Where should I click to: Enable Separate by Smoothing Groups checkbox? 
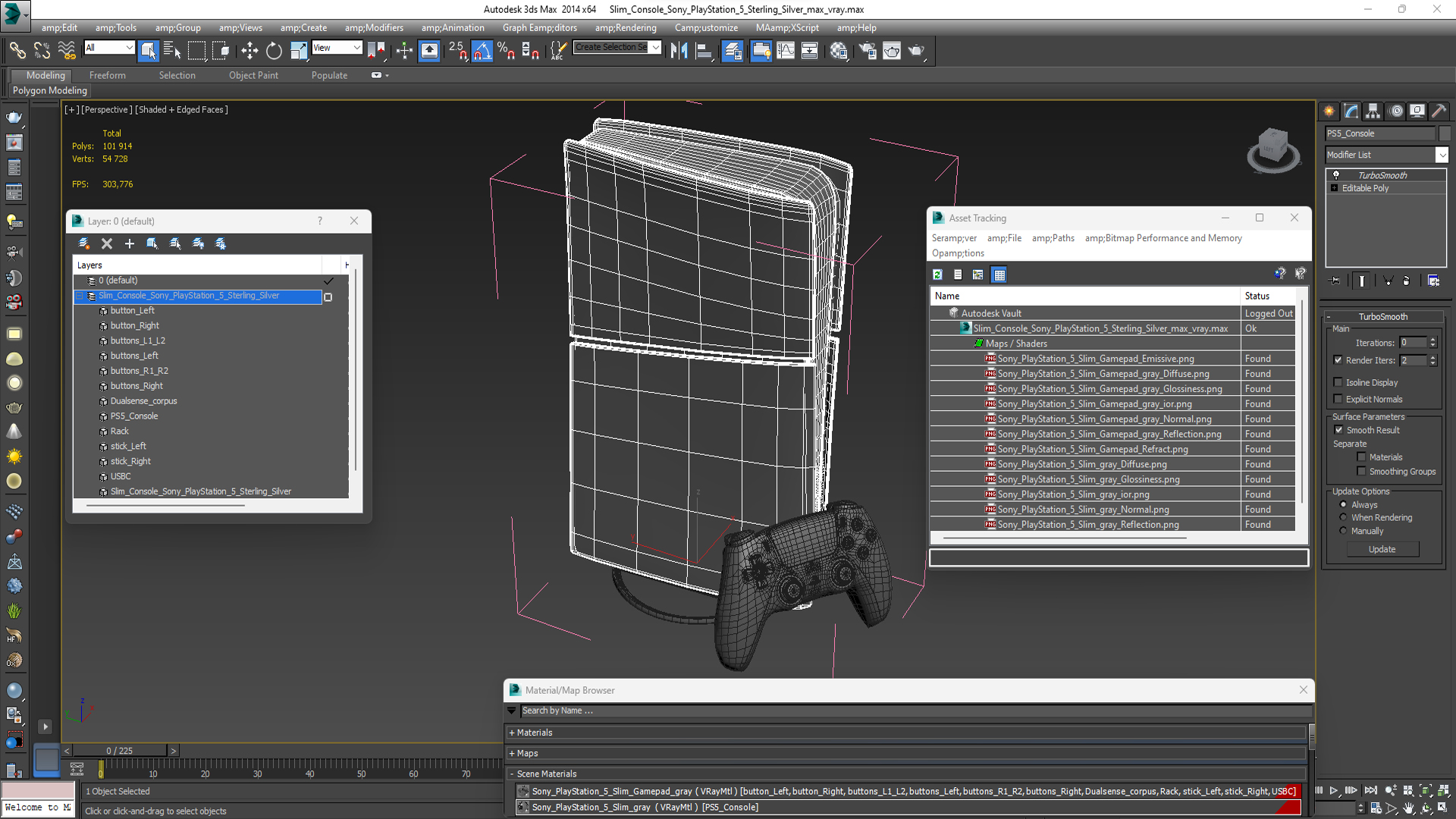point(1362,471)
